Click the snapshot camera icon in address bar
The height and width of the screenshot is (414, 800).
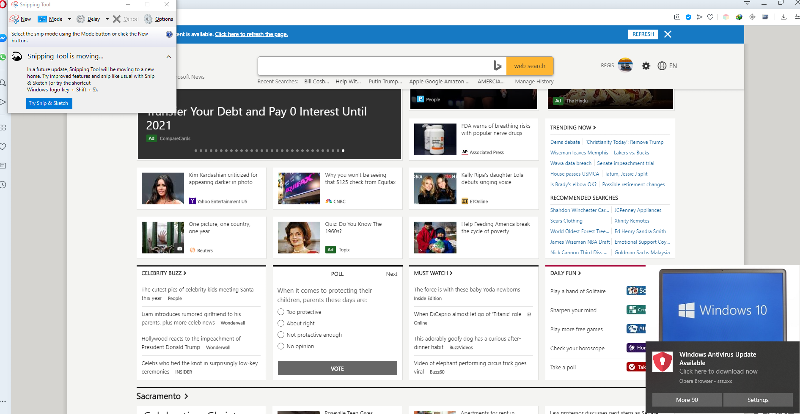coord(678,17)
